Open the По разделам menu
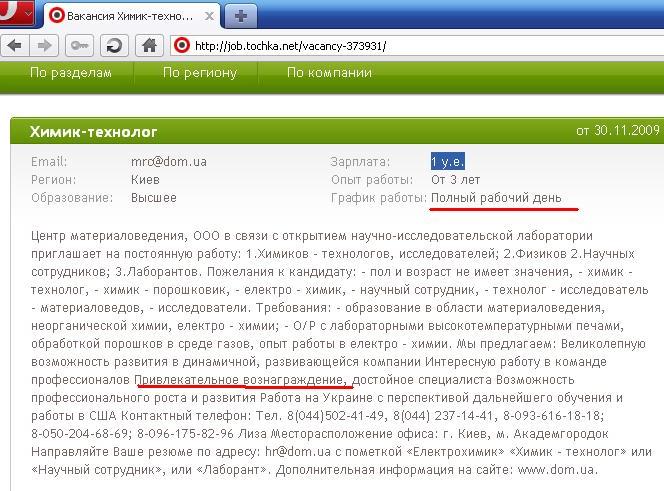The image size is (664, 491). pyautogui.click(x=70, y=73)
